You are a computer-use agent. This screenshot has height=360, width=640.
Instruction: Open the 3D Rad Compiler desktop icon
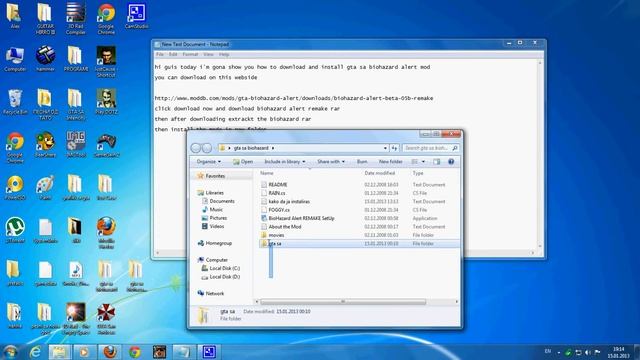point(76,18)
